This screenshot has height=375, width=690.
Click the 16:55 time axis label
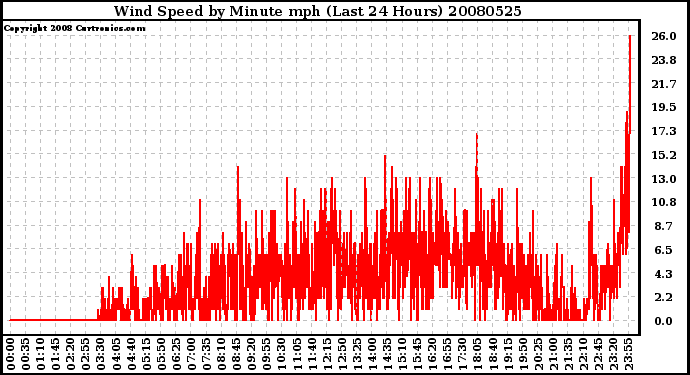448,354
